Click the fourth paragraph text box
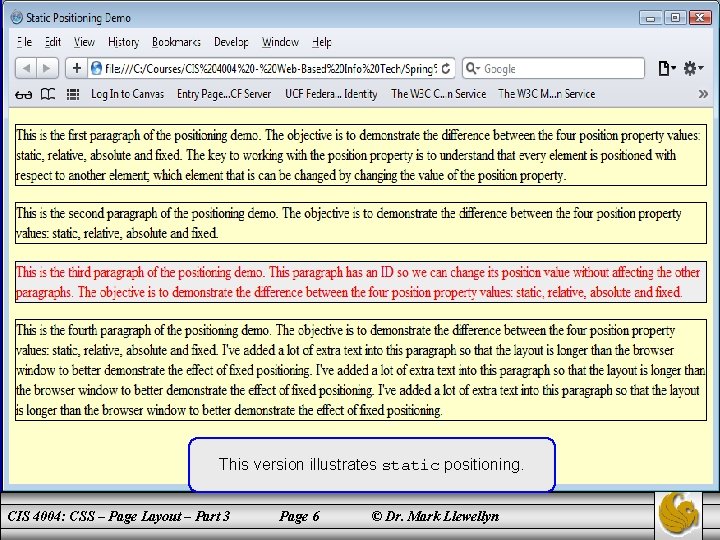The width and height of the screenshot is (720, 540). 361,370
